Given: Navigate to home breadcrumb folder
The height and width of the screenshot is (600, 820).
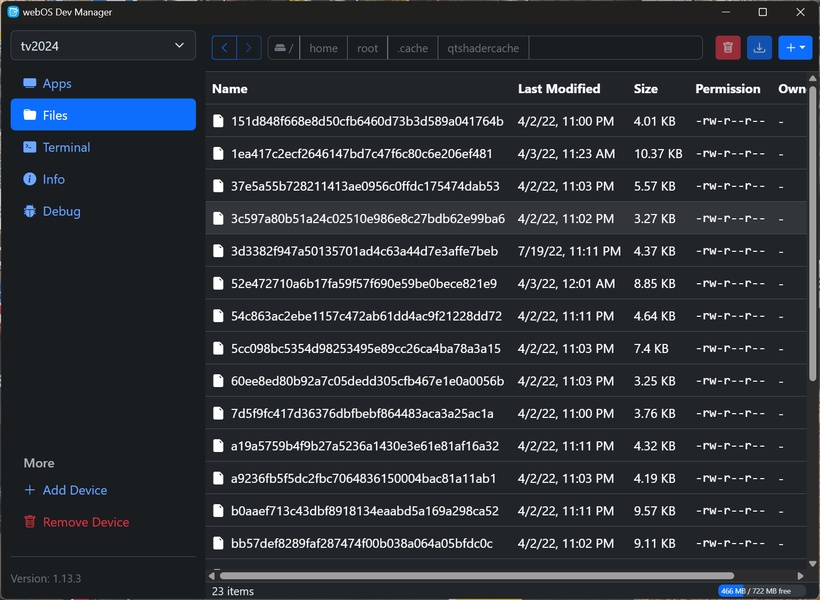Looking at the screenshot, I should coord(323,48).
